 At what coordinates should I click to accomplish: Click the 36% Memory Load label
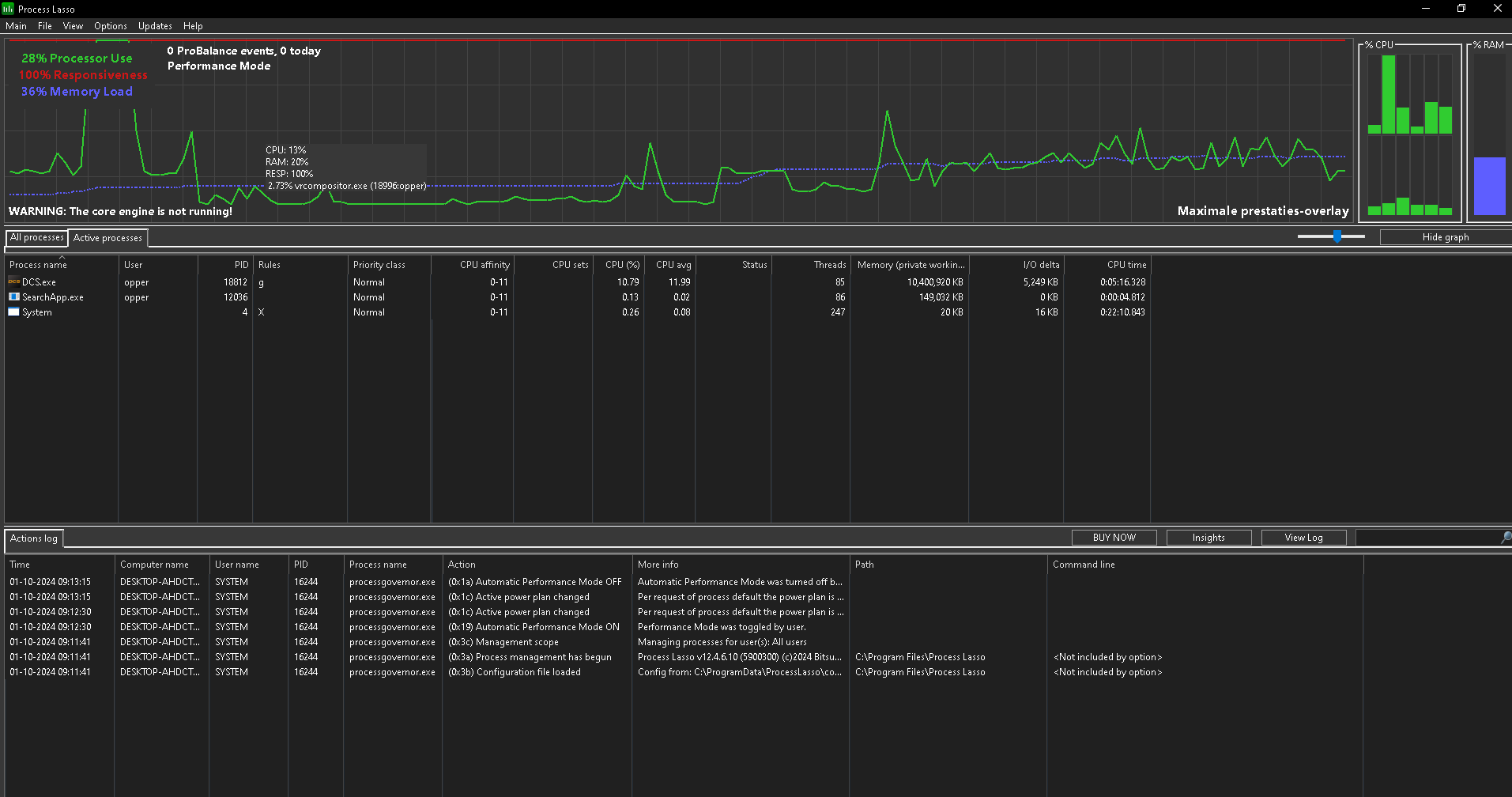point(77,92)
